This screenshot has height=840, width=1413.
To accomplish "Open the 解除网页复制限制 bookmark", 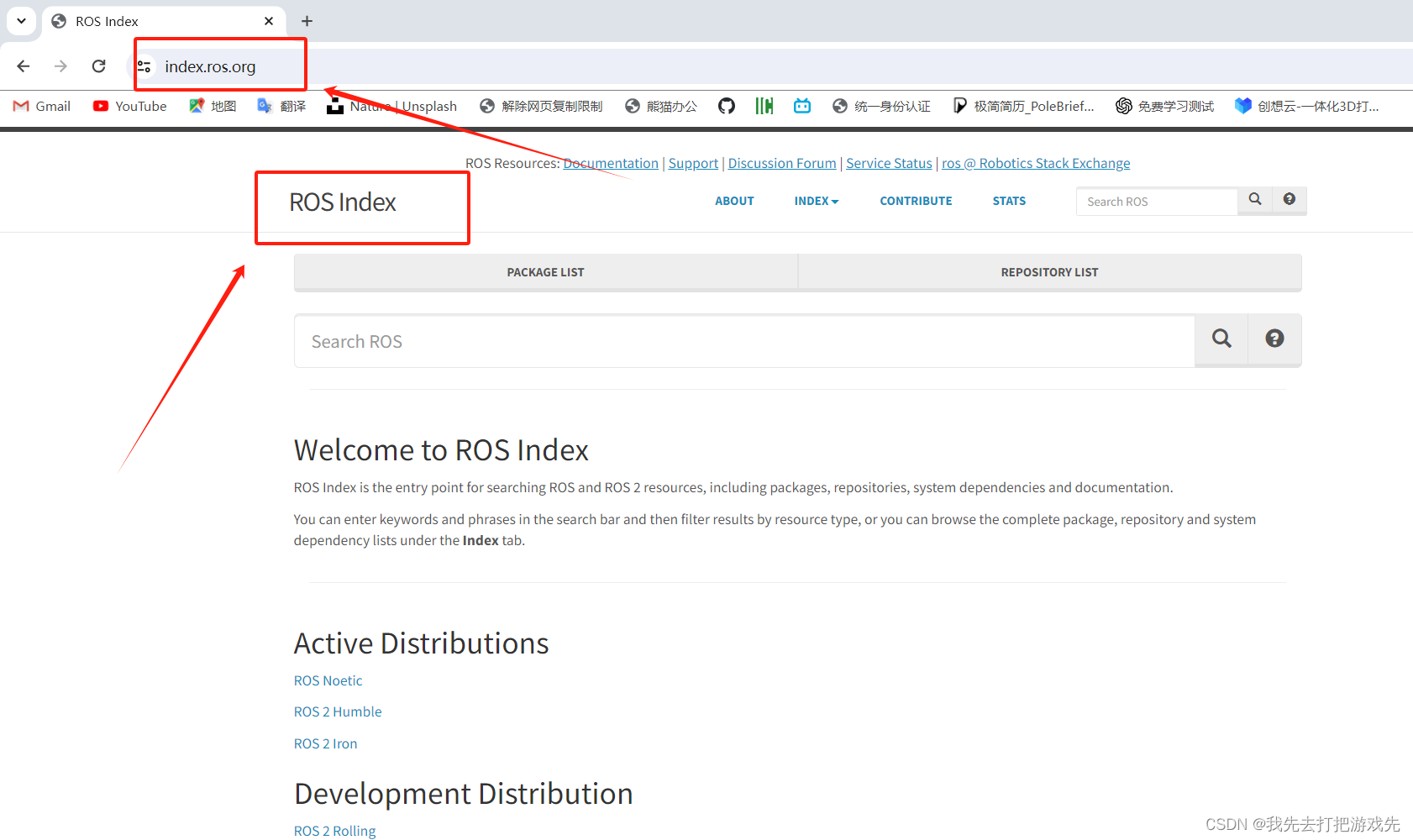I will pyautogui.click(x=541, y=106).
